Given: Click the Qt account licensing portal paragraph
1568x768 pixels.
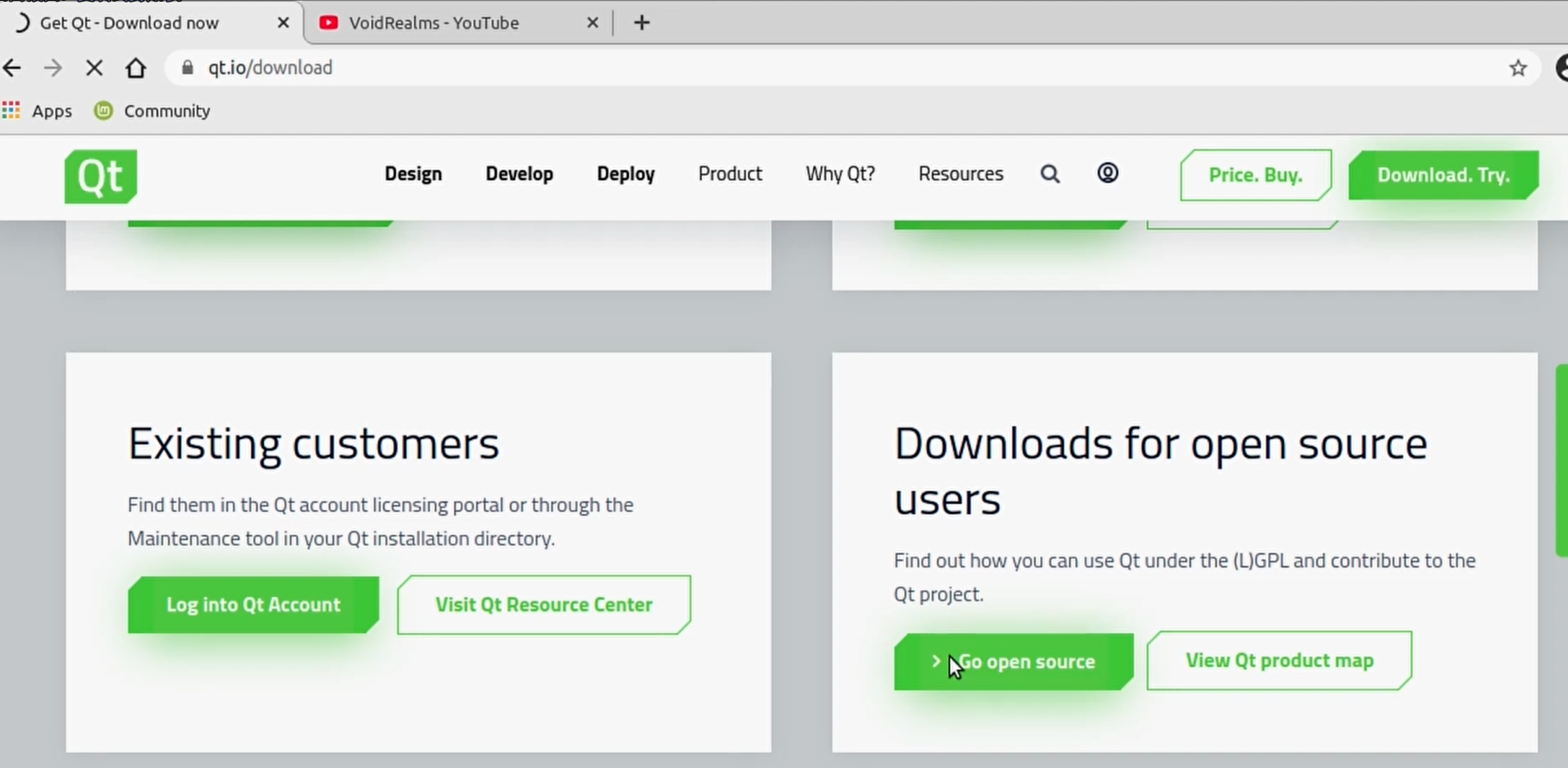Looking at the screenshot, I should pyautogui.click(x=381, y=521).
